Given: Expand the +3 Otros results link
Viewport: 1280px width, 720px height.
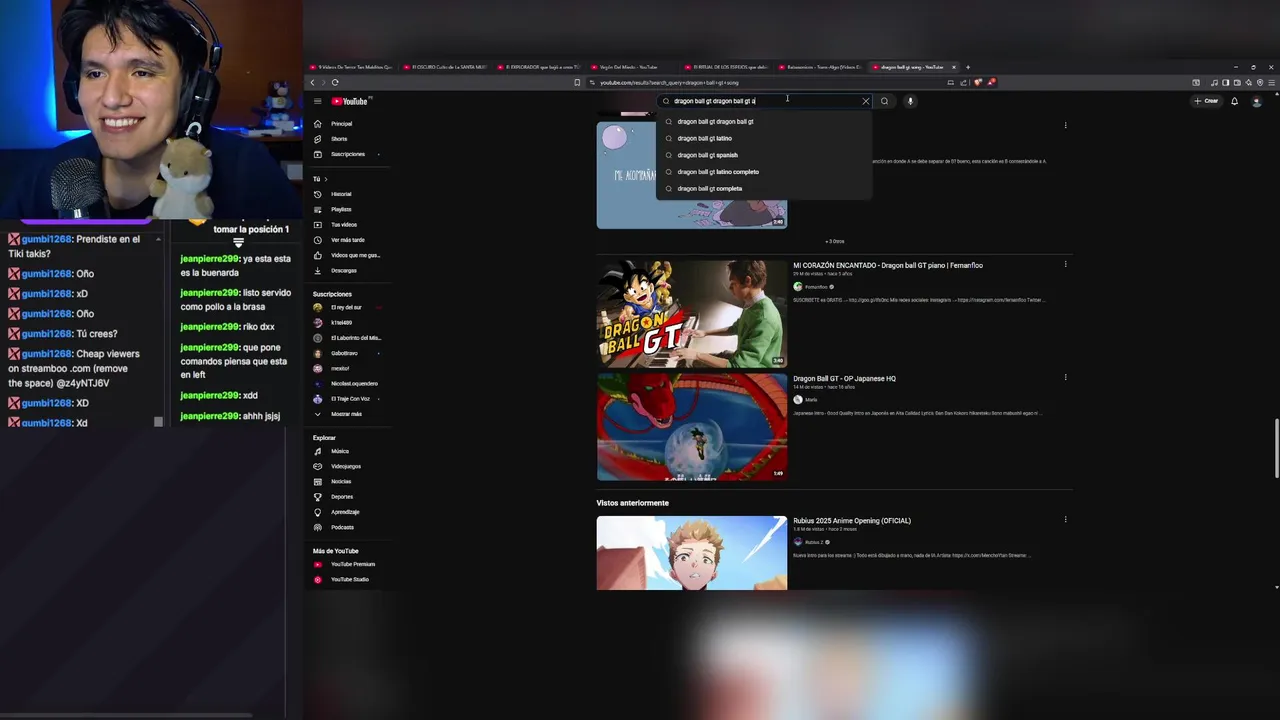Looking at the screenshot, I should point(834,241).
